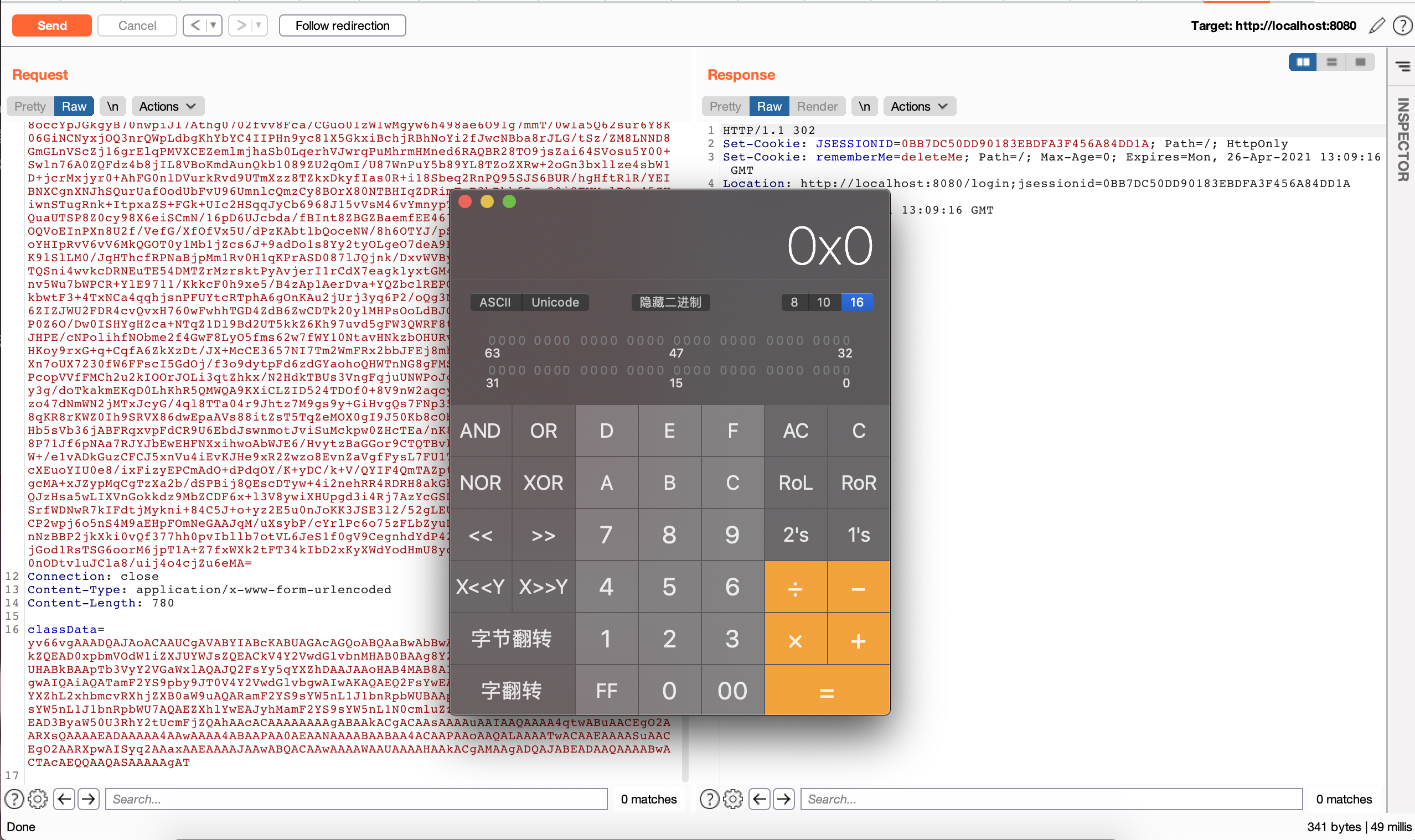Open the Response Actions dropdown
The height and width of the screenshot is (840, 1415).
pos(919,106)
